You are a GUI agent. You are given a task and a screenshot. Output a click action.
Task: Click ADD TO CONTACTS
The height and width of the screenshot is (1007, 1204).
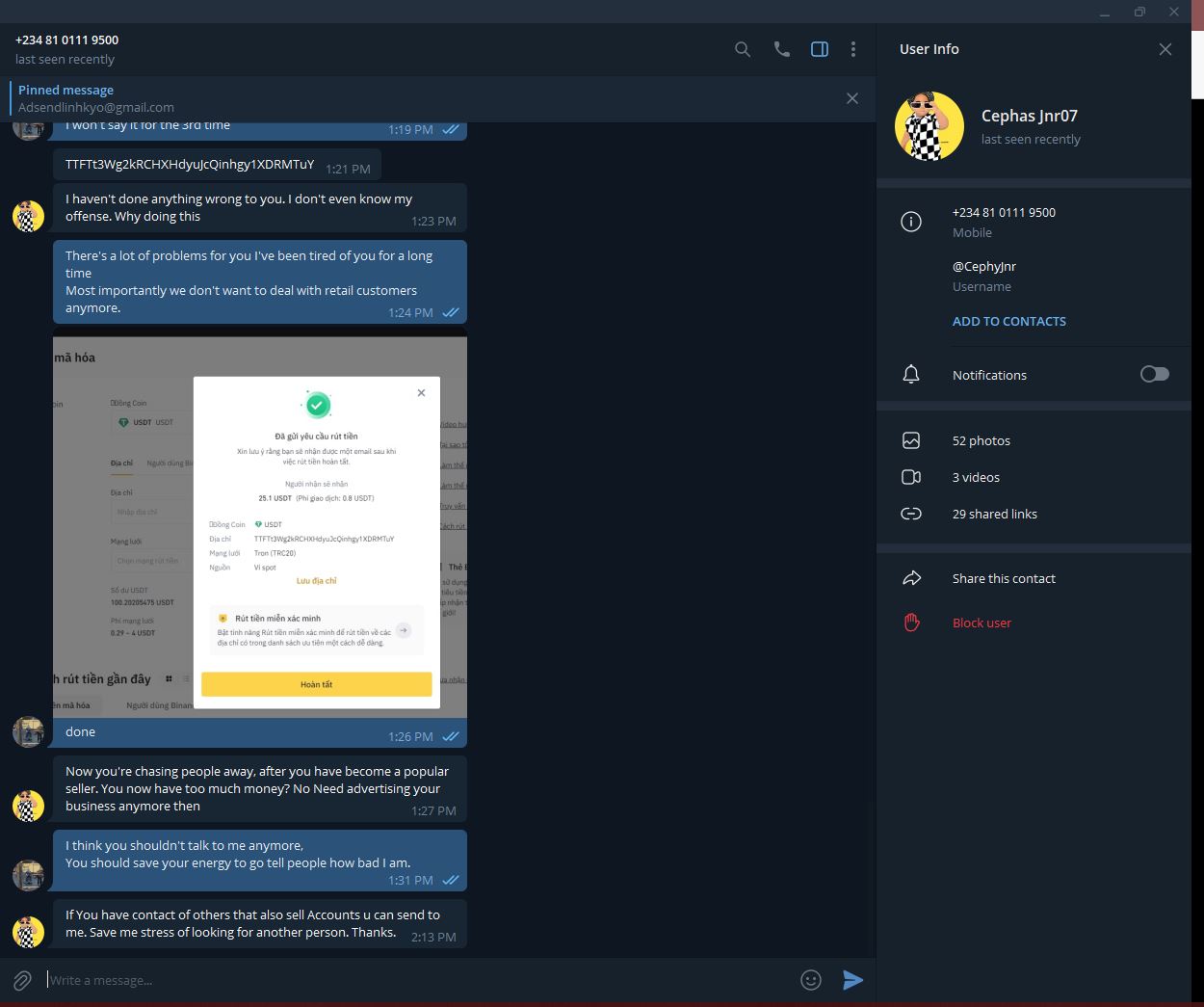tap(1009, 321)
